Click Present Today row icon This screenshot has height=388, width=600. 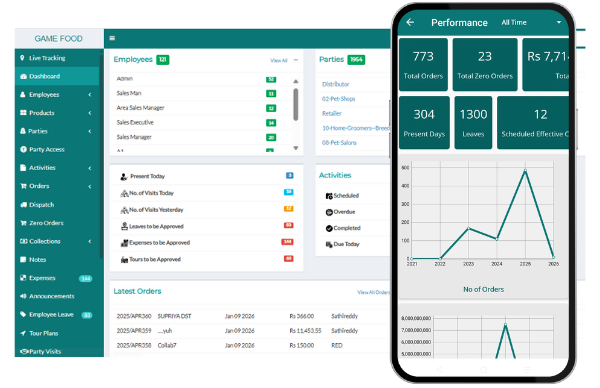124,176
